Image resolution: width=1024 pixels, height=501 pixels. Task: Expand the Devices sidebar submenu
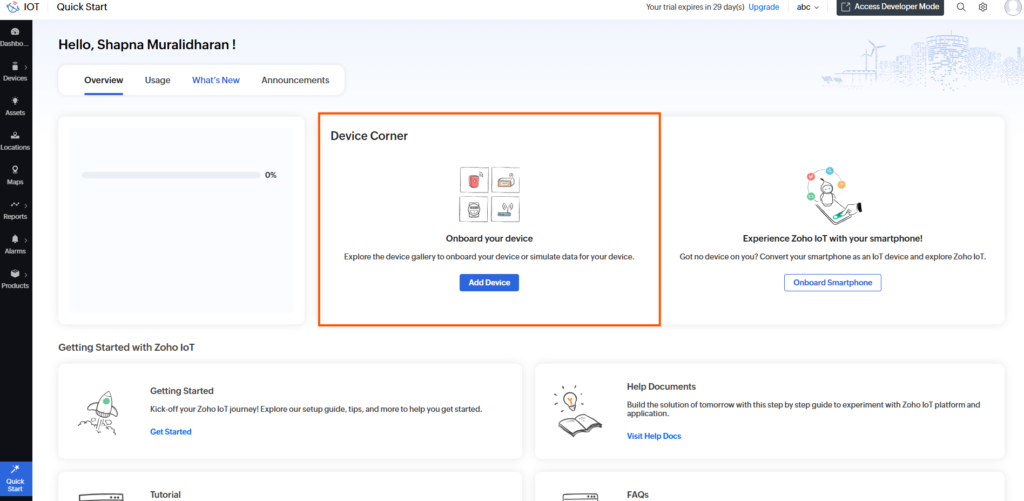pyautogui.click(x=25, y=67)
